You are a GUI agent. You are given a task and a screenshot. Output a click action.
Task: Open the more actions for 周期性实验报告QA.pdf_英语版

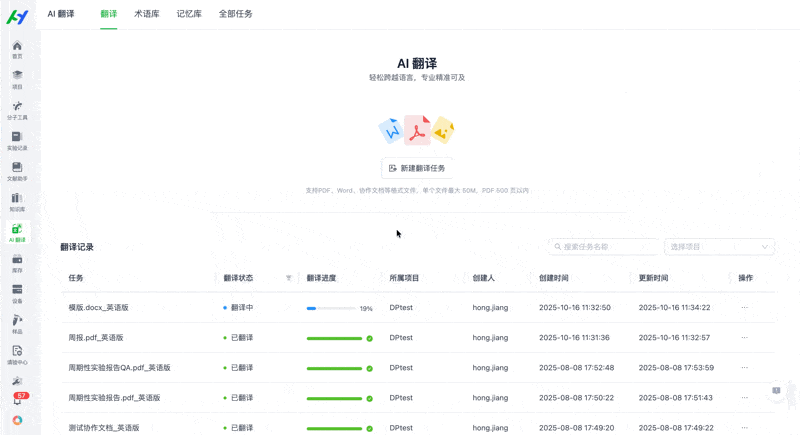coord(744,368)
